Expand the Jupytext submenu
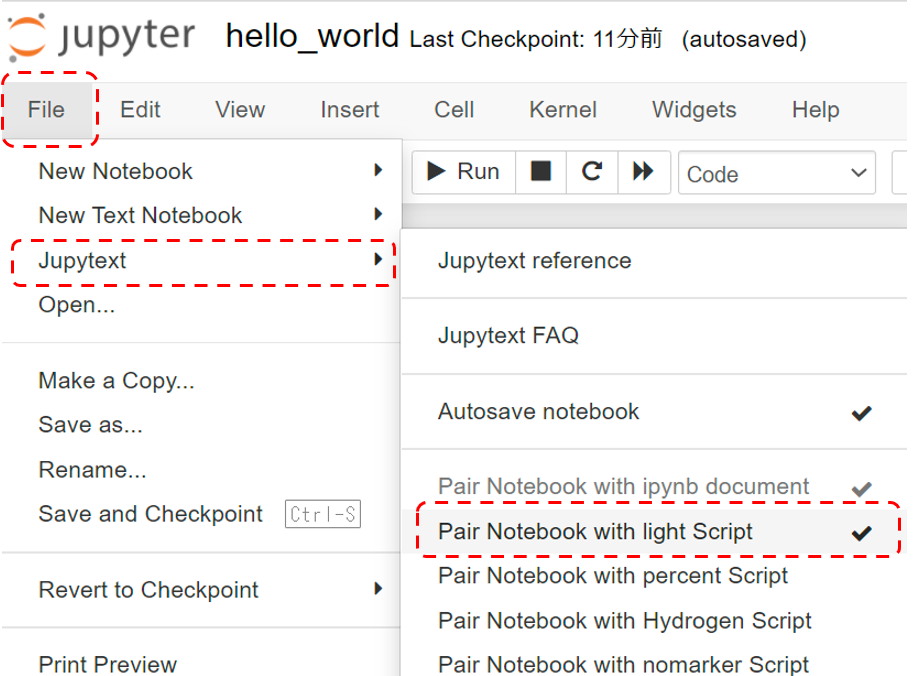The image size is (914, 676). point(201,260)
